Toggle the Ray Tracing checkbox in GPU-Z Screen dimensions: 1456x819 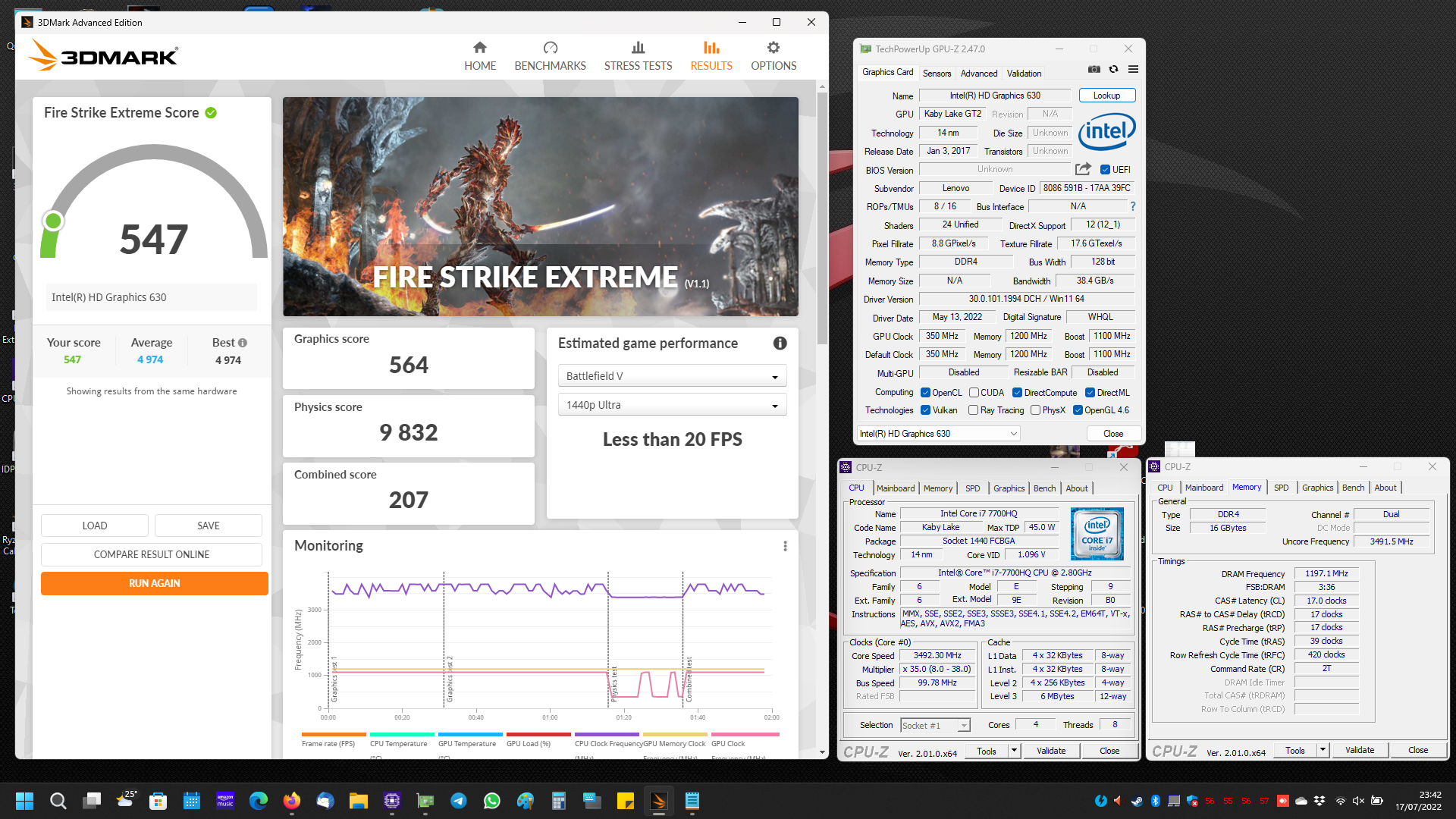(973, 410)
